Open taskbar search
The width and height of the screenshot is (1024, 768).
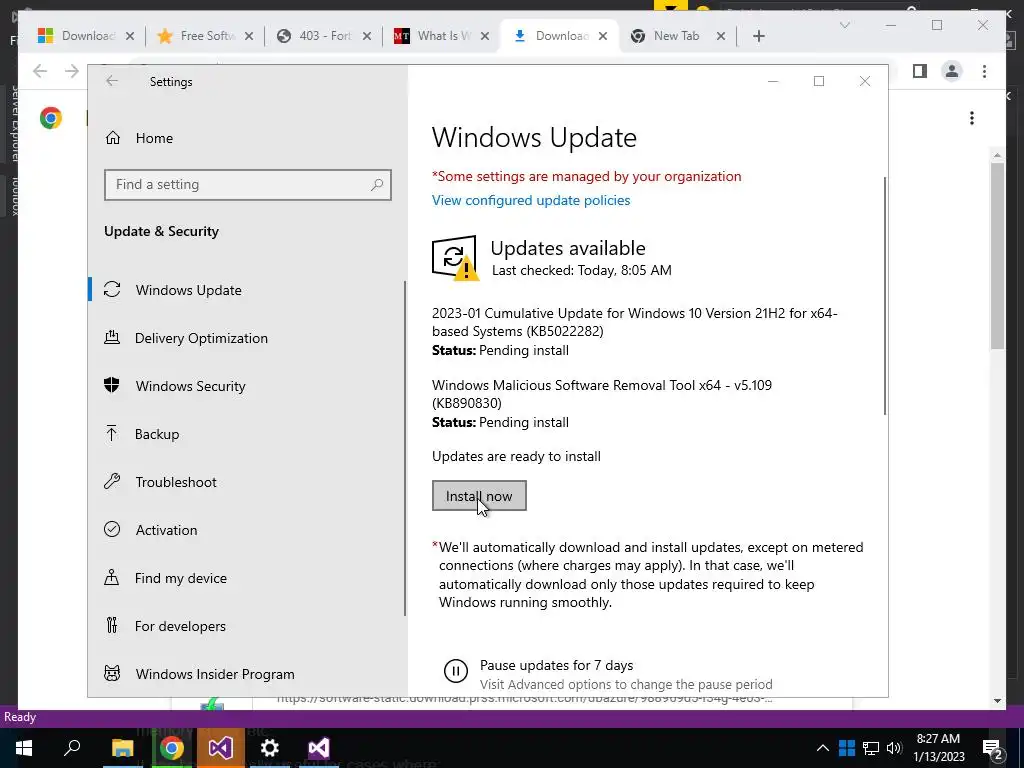point(72,747)
